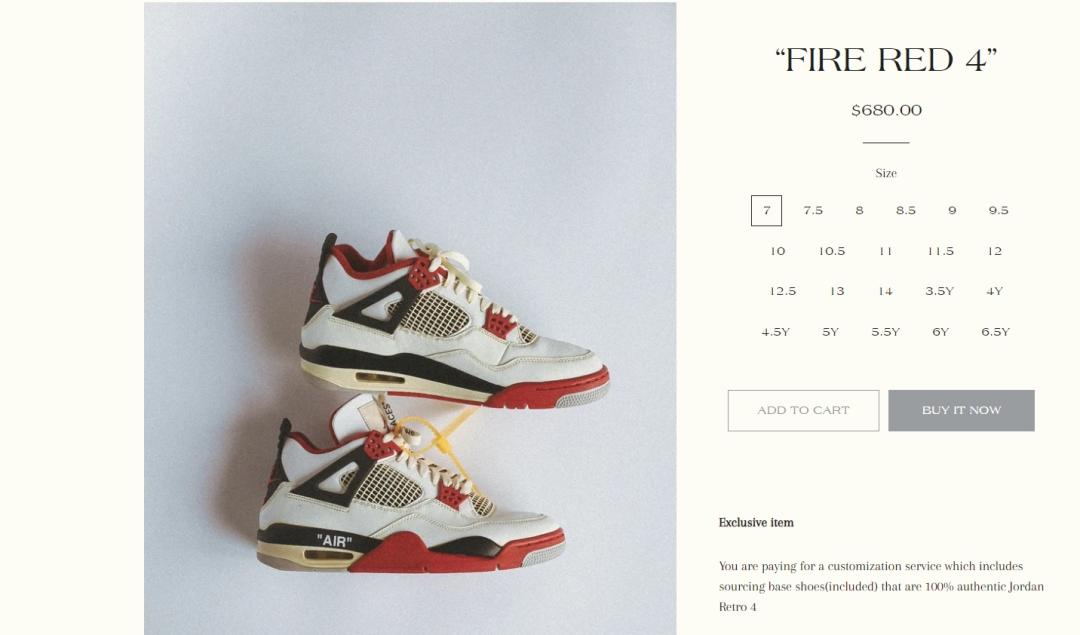This screenshot has width=1080, height=635.
Task: Pick size 8
Action: 859,211
